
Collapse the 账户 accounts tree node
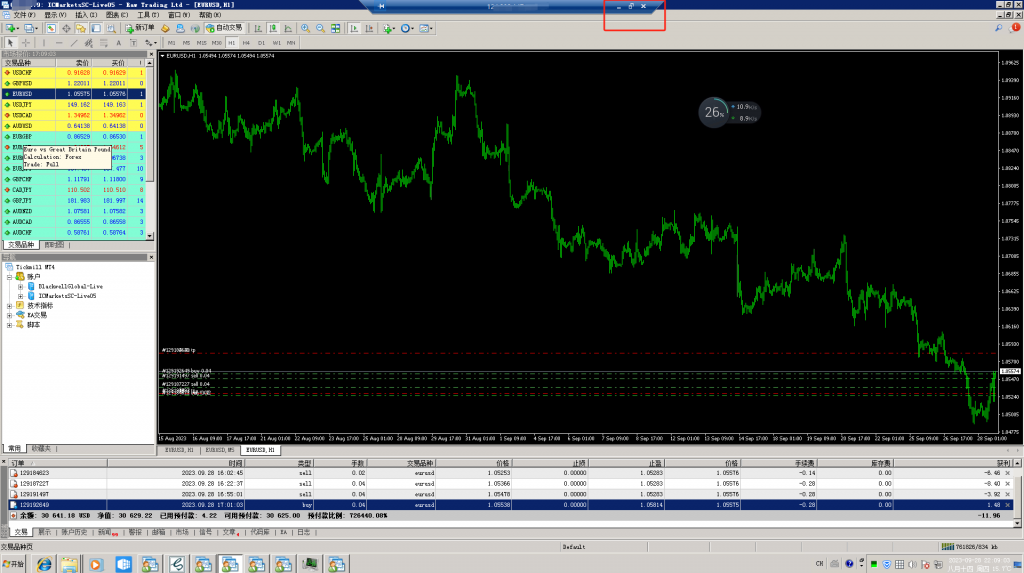click(10, 277)
